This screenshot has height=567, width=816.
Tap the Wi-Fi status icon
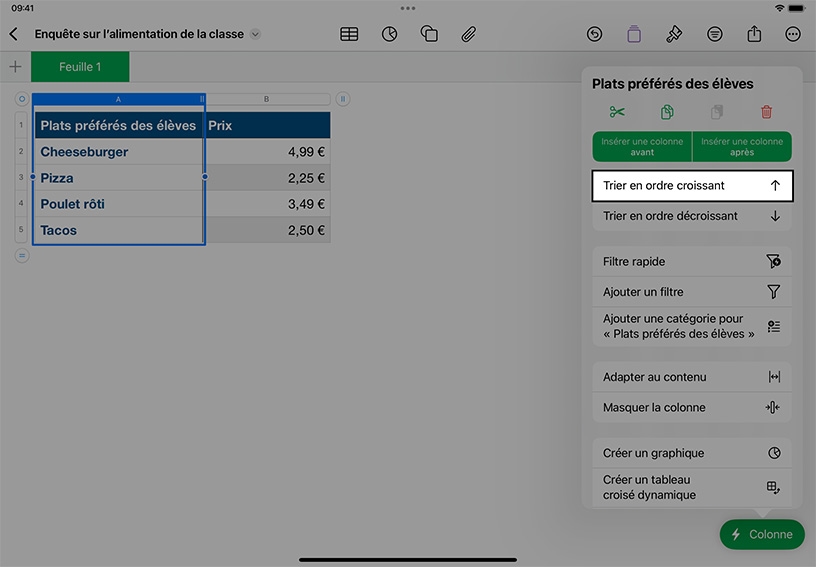click(779, 8)
